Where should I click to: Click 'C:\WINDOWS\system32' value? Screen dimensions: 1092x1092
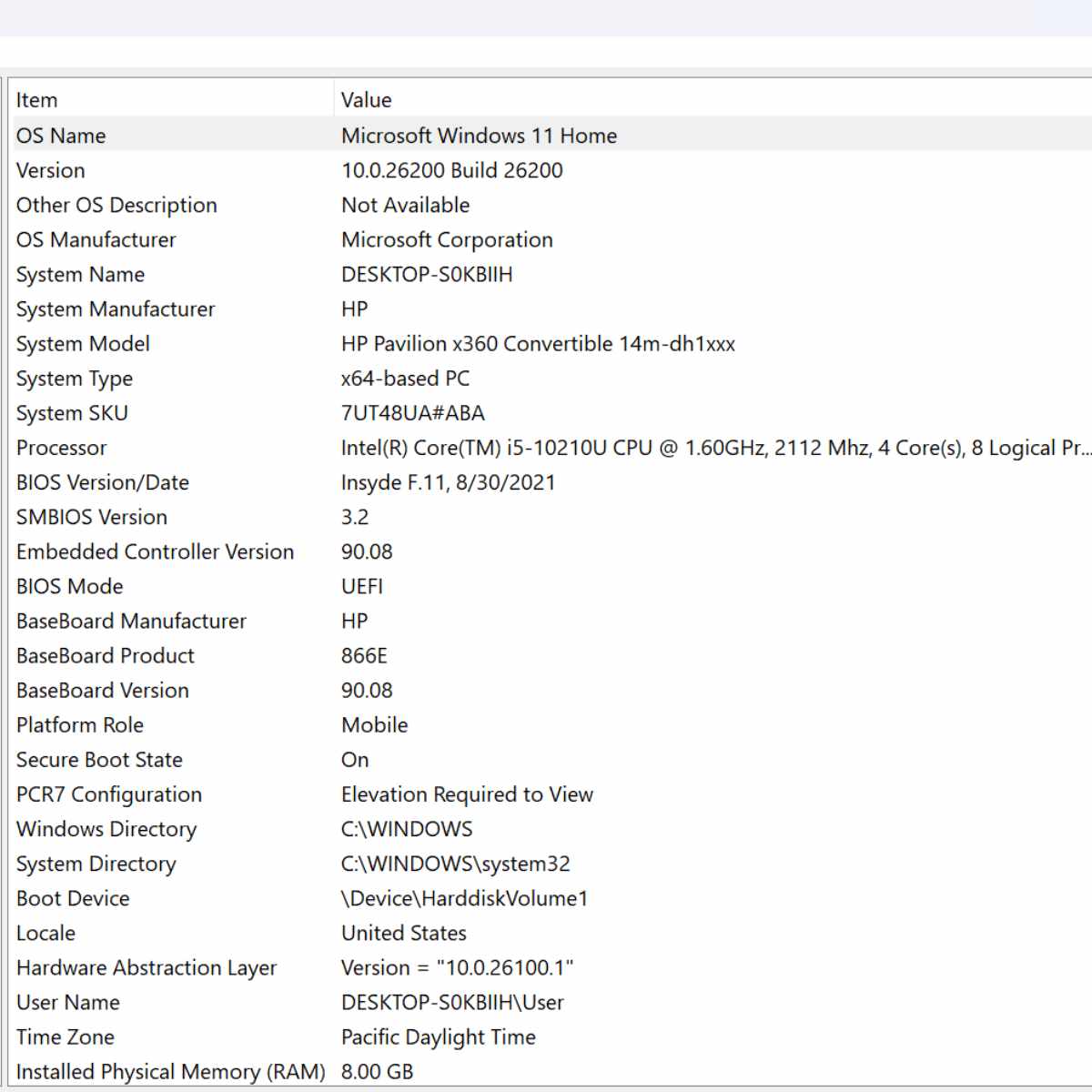coord(455,864)
